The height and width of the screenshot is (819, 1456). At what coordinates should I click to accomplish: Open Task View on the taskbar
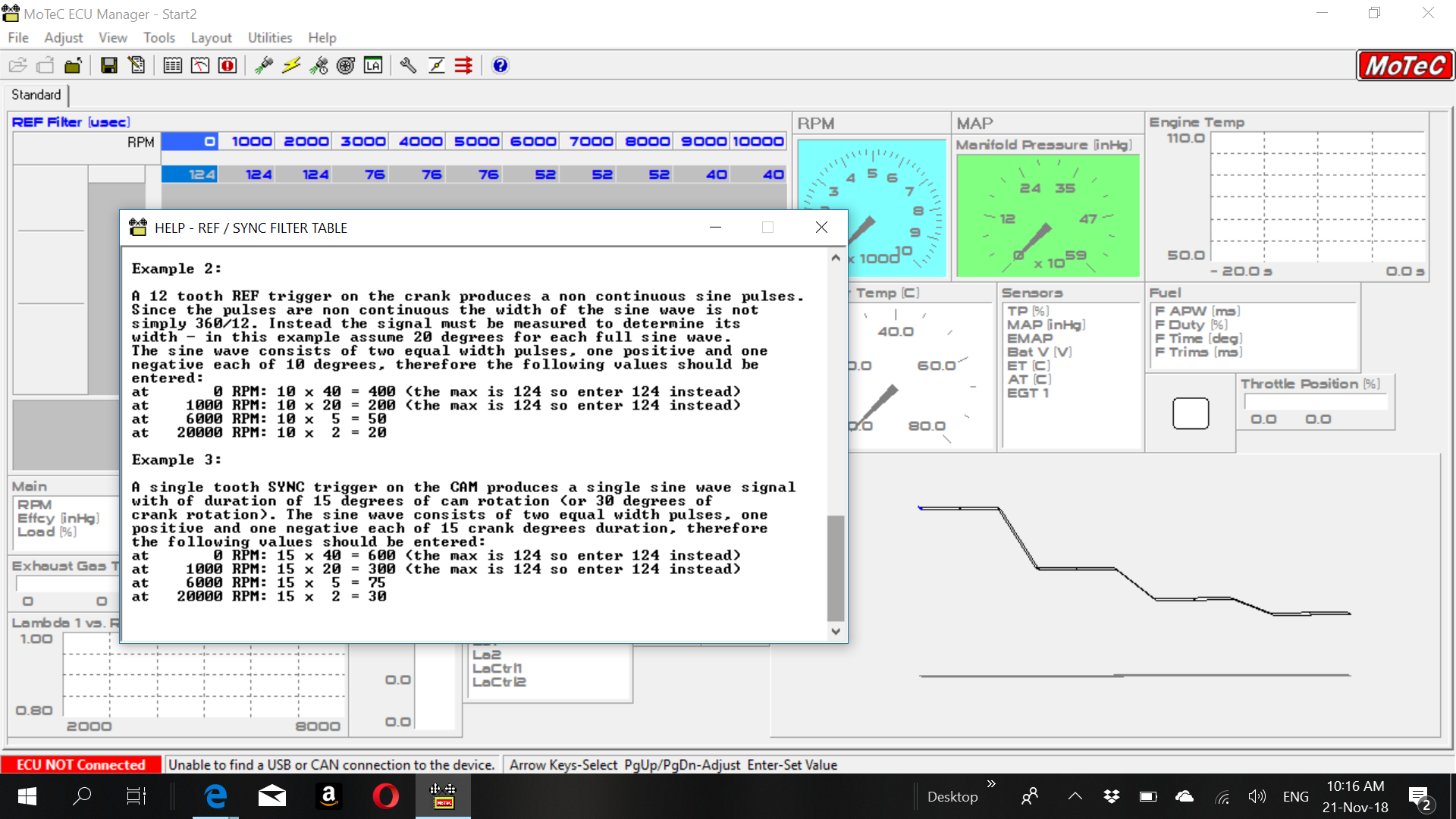(136, 796)
